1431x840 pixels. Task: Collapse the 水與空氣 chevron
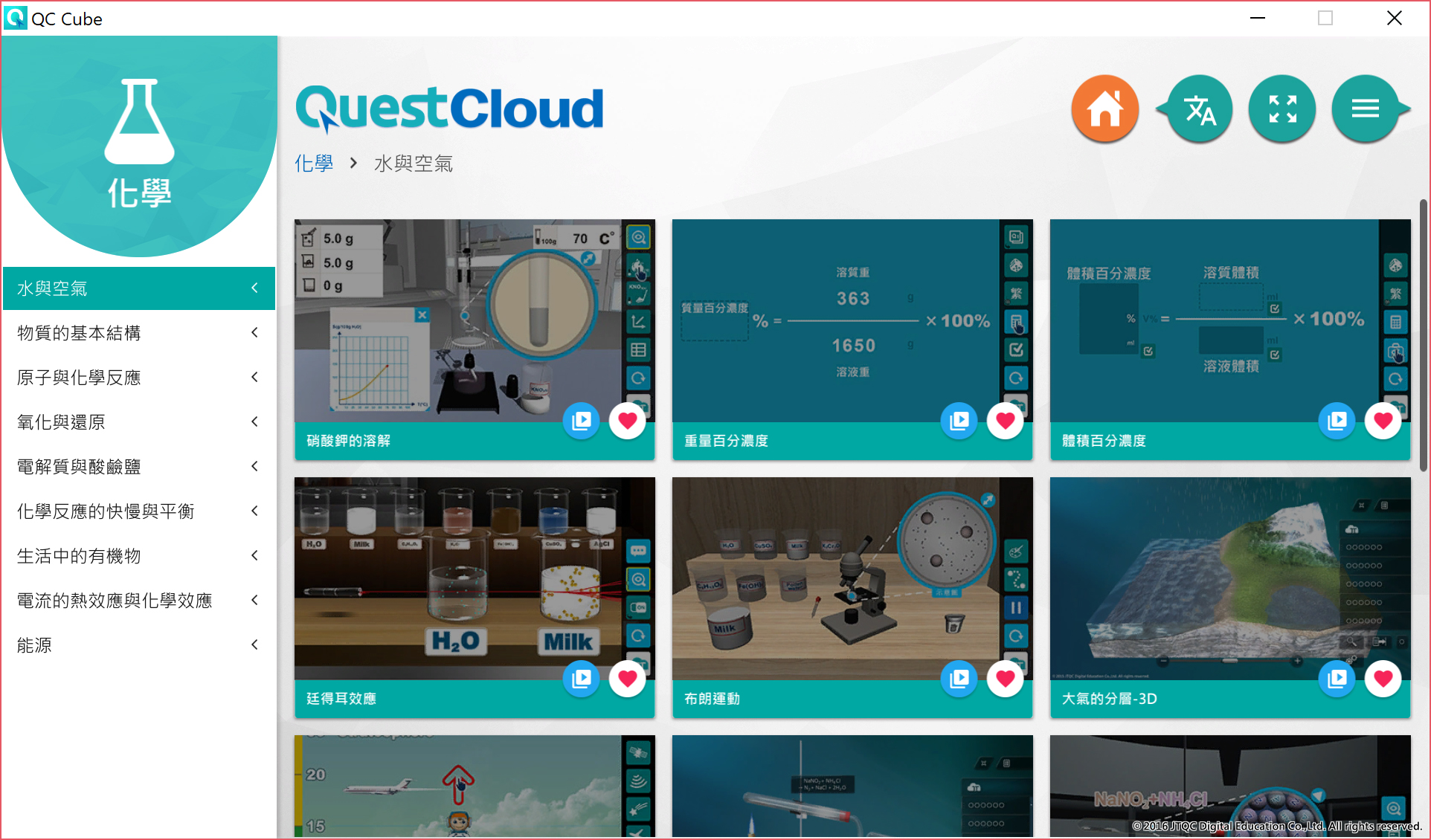click(254, 288)
